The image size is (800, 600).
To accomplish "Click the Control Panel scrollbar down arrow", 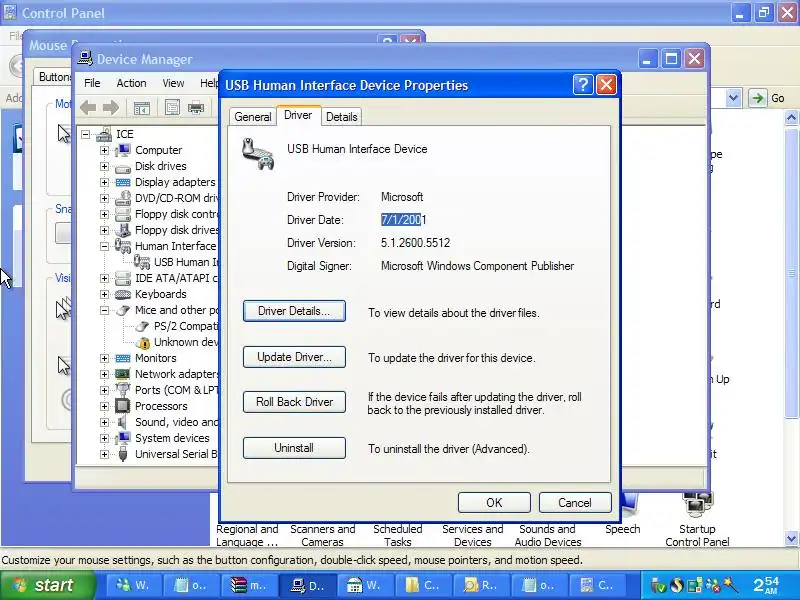I will point(791,538).
